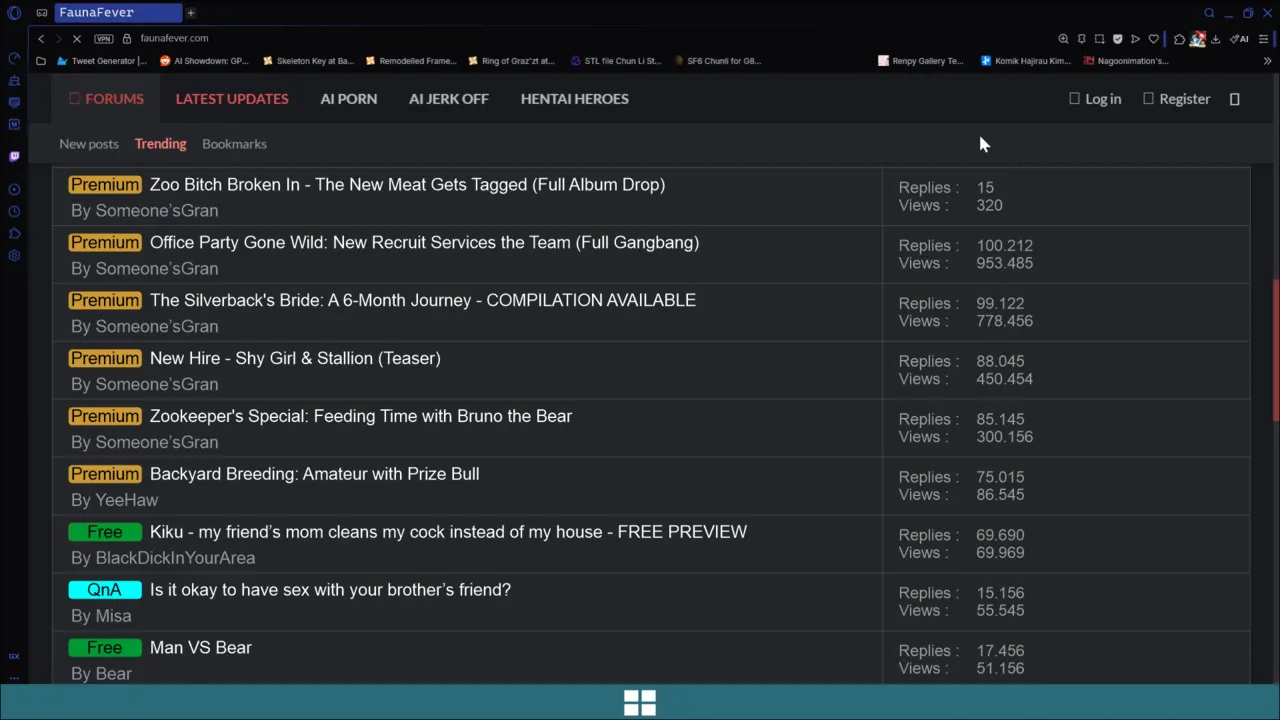
Task: Open the zoom magnifier icon in the toolbar
Action: tap(1063, 39)
